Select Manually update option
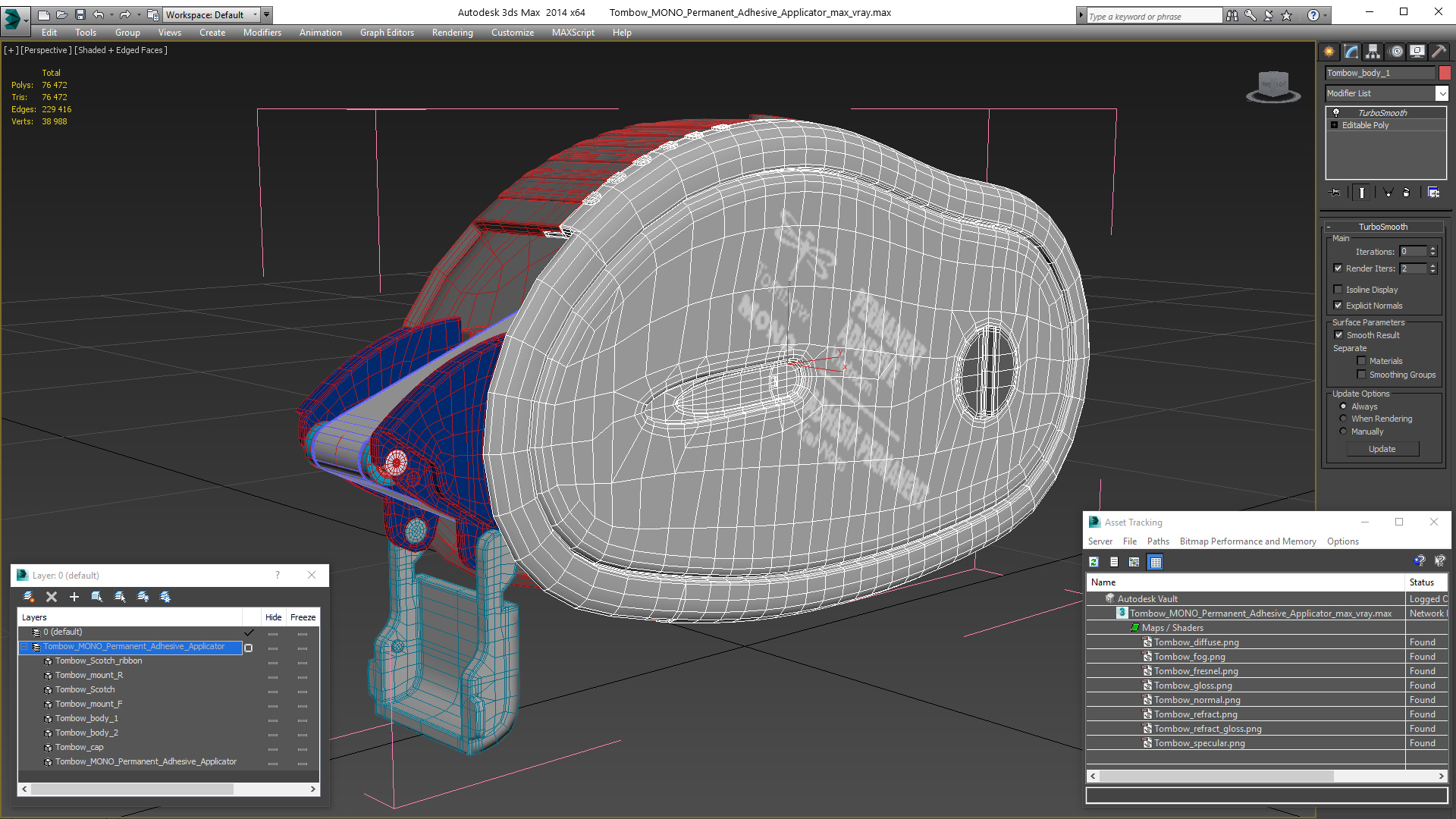The height and width of the screenshot is (819, 1456). tap(1344, 431)
